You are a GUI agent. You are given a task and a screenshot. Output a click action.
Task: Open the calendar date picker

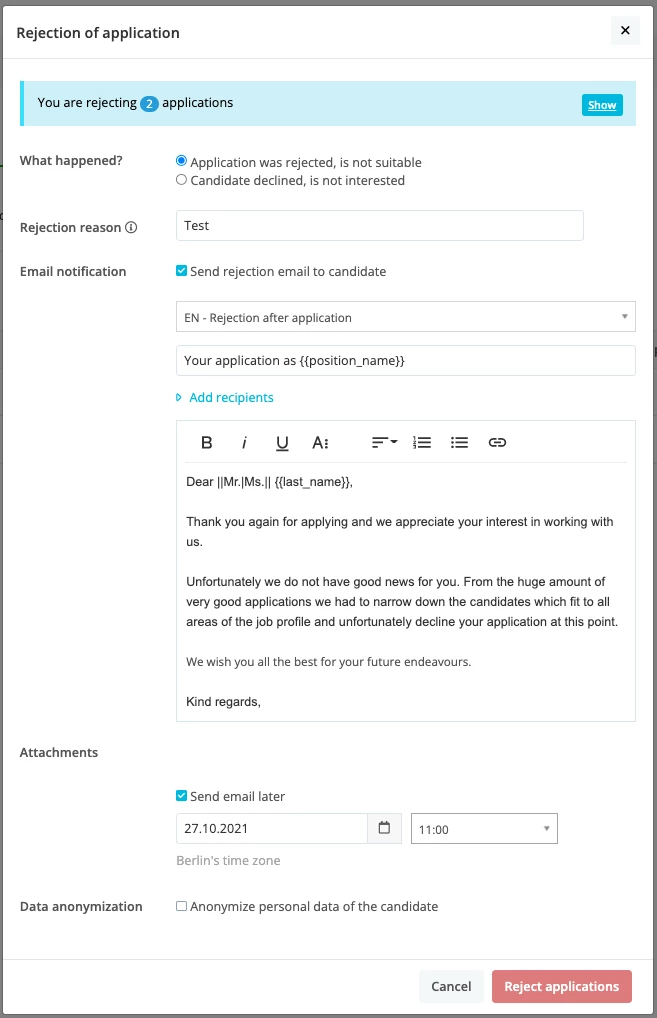(x=384, y=828)
